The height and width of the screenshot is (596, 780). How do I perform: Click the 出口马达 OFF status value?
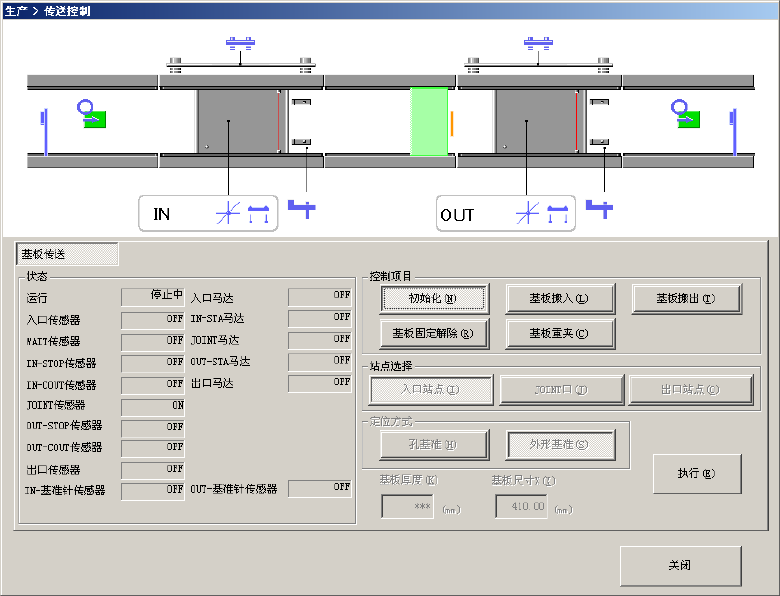320,384
